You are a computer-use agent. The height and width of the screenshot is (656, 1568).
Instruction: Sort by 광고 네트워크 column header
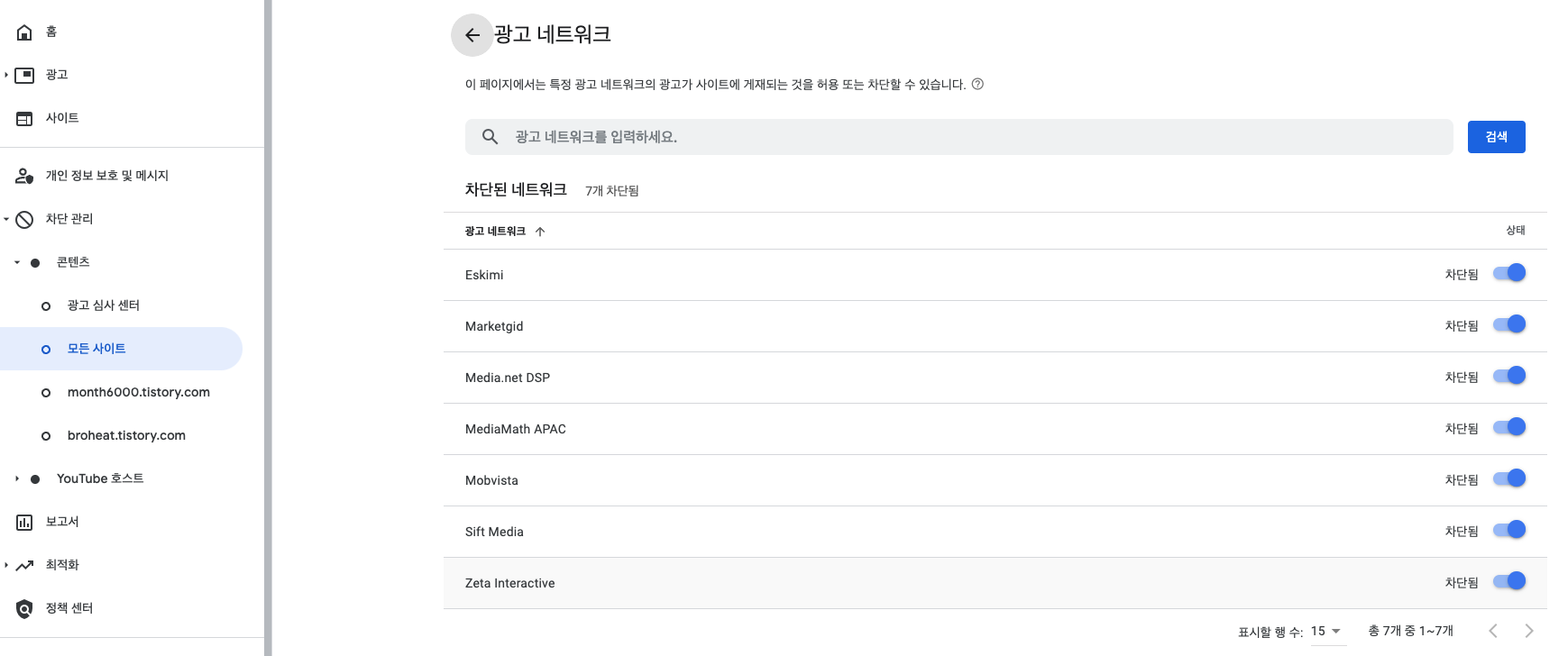tap(495, 232)
